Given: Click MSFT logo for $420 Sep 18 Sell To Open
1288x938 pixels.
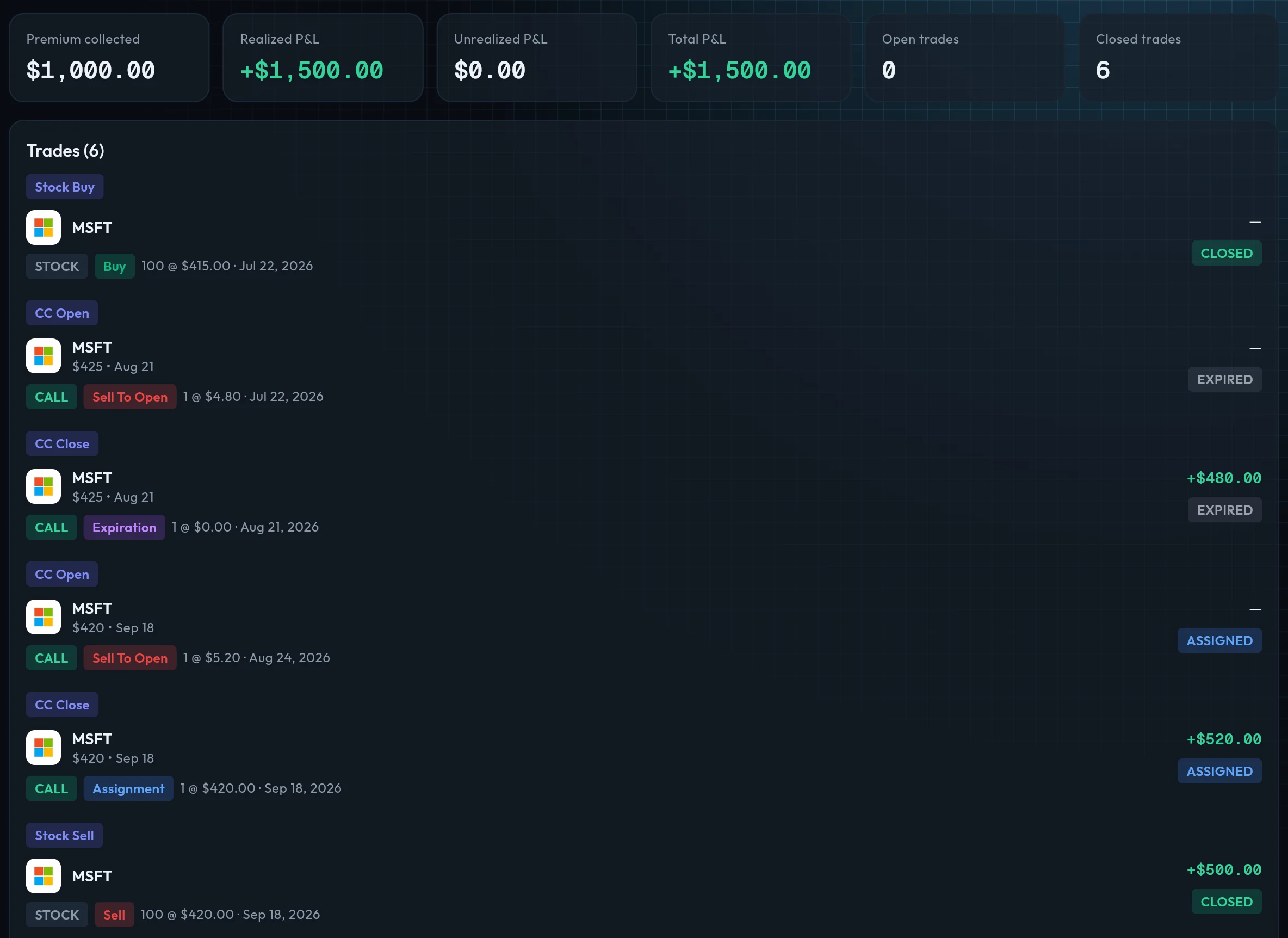Looking at the screenshot, I should pyautogui.click(x=43, y=617).
